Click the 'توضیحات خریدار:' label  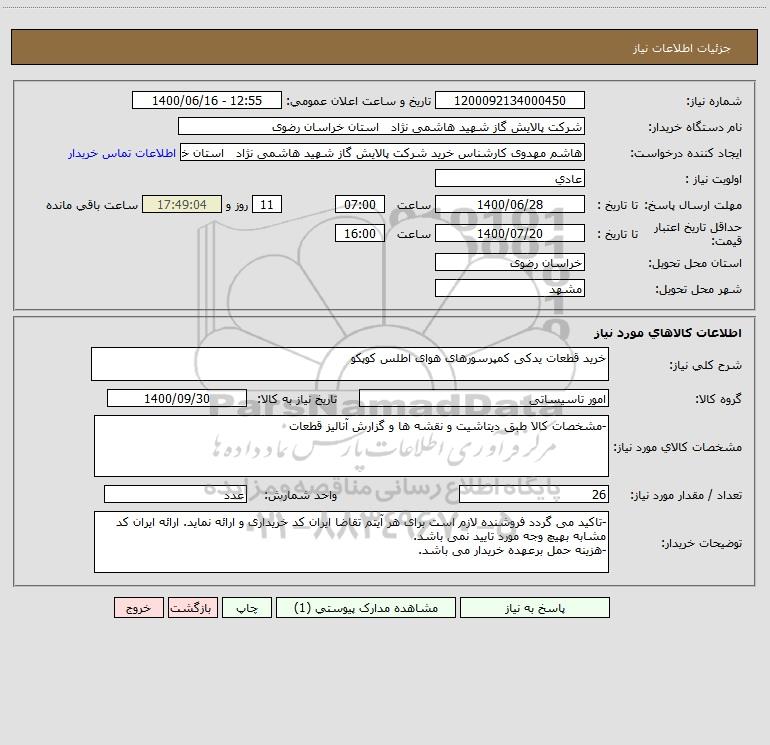click(701, 544)
